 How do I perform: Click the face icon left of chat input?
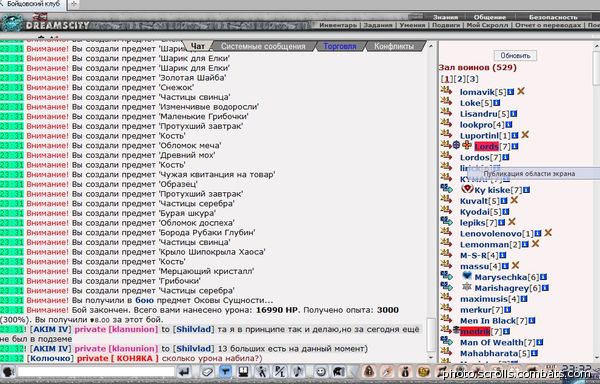[8, 372]
